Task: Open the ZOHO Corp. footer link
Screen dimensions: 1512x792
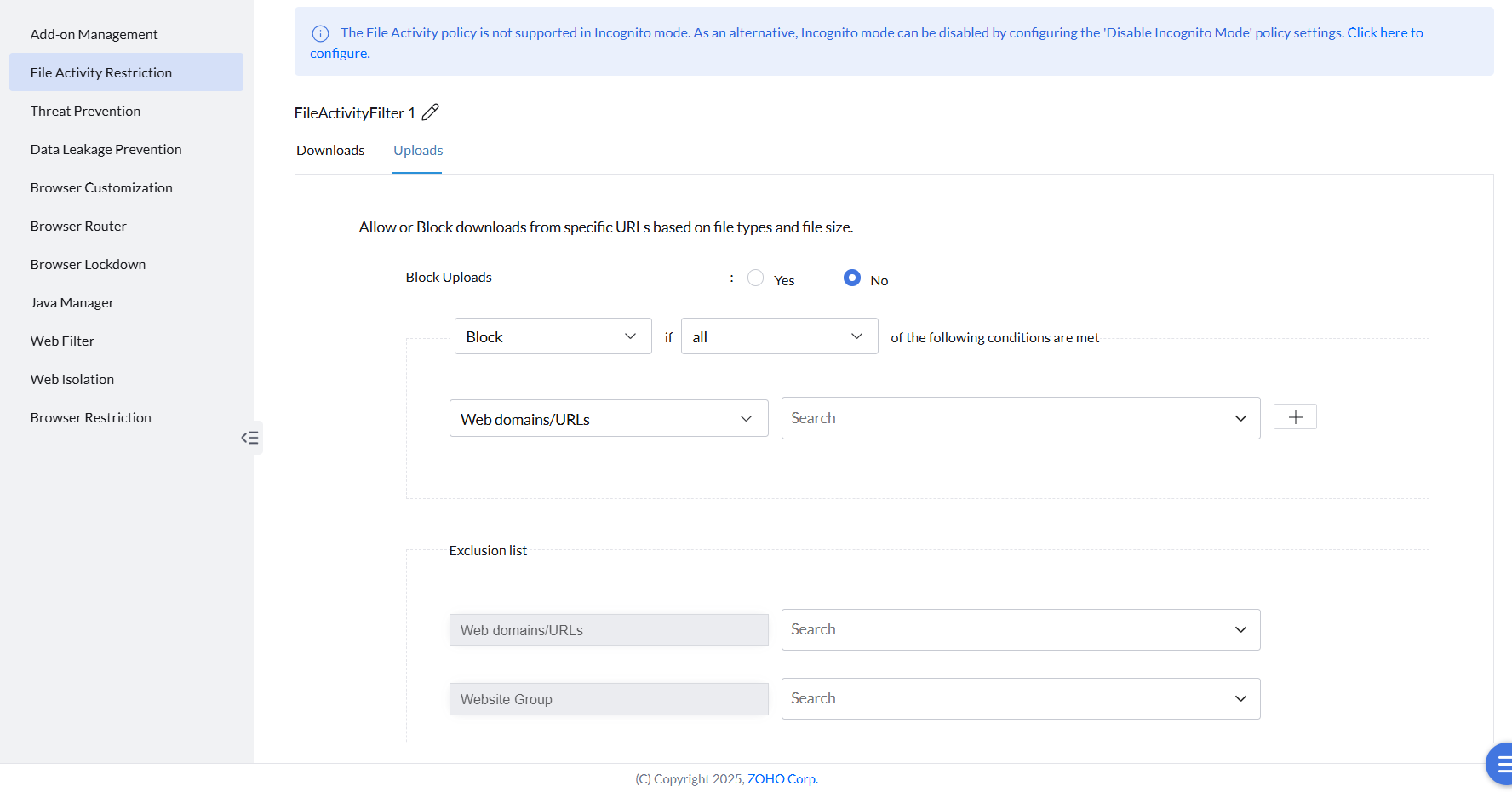Action: 782,779
